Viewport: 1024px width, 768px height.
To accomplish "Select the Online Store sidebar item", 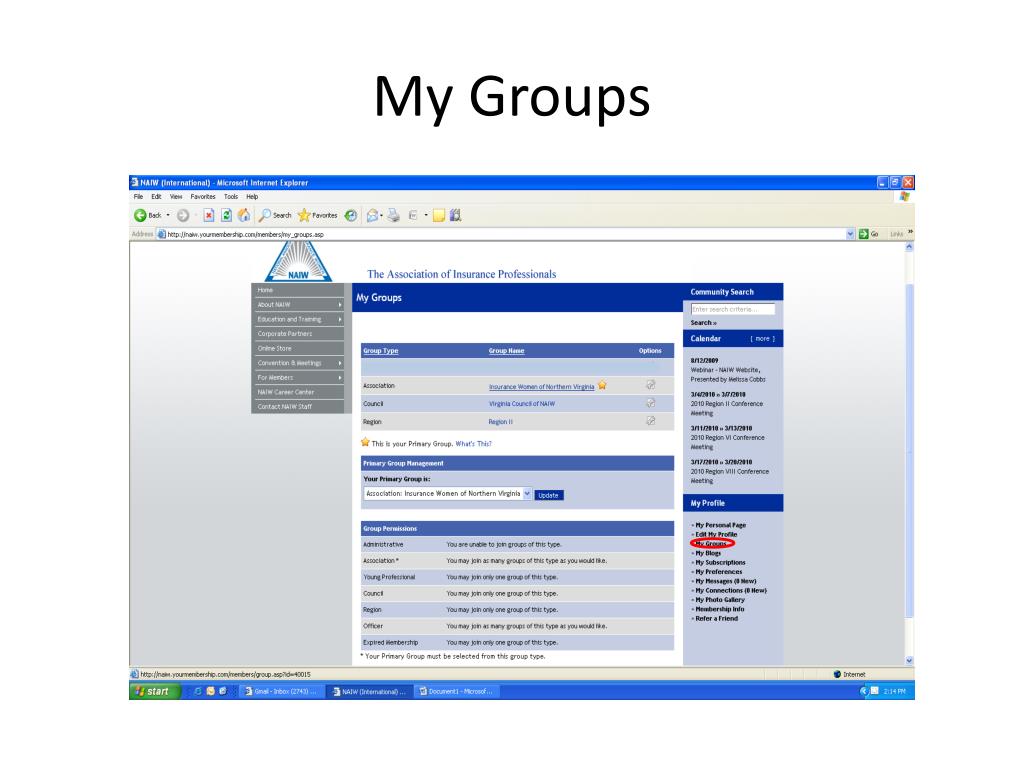I will pyautogui.click(x=297, y=348).
